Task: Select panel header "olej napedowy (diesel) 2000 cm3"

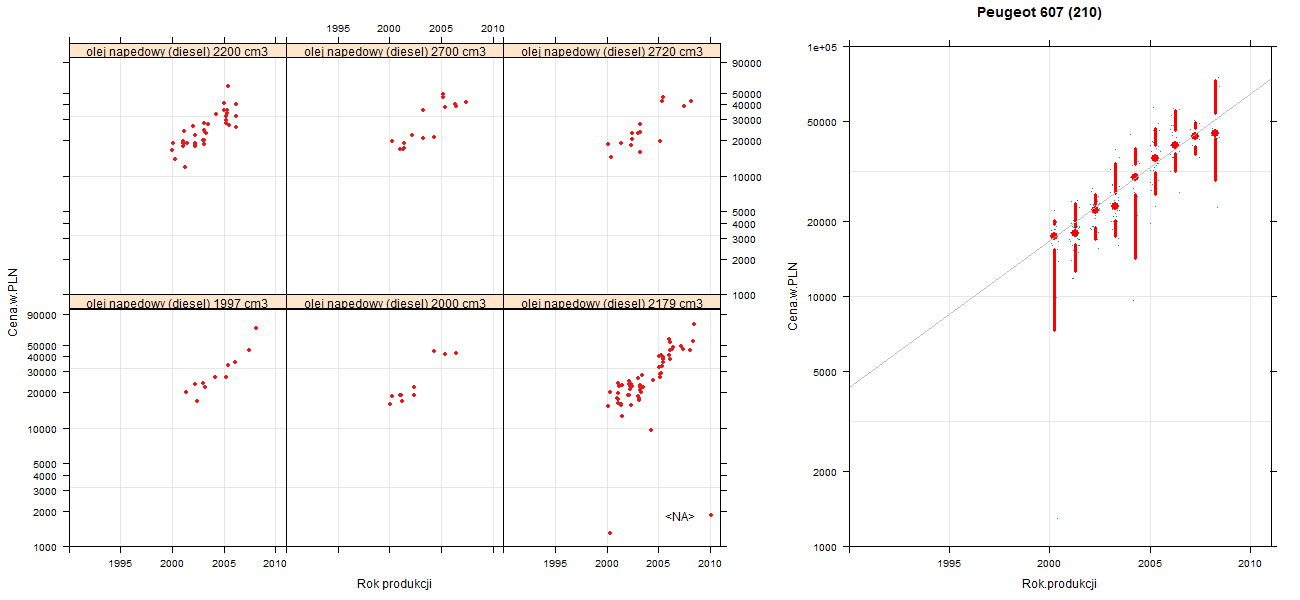Action: point(395,303)
